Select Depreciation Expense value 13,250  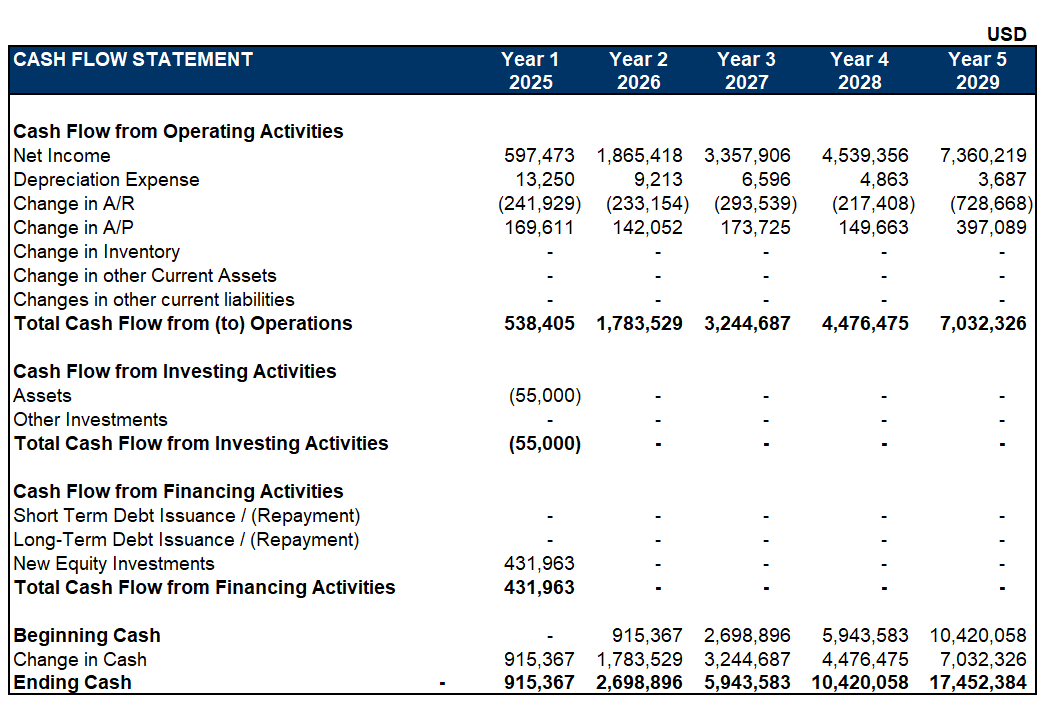click(545, 180)
